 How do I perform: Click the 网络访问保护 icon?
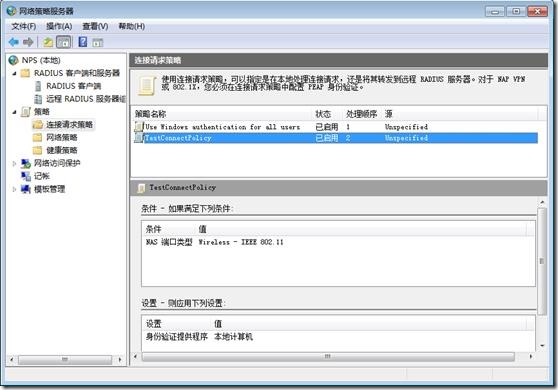26,163
